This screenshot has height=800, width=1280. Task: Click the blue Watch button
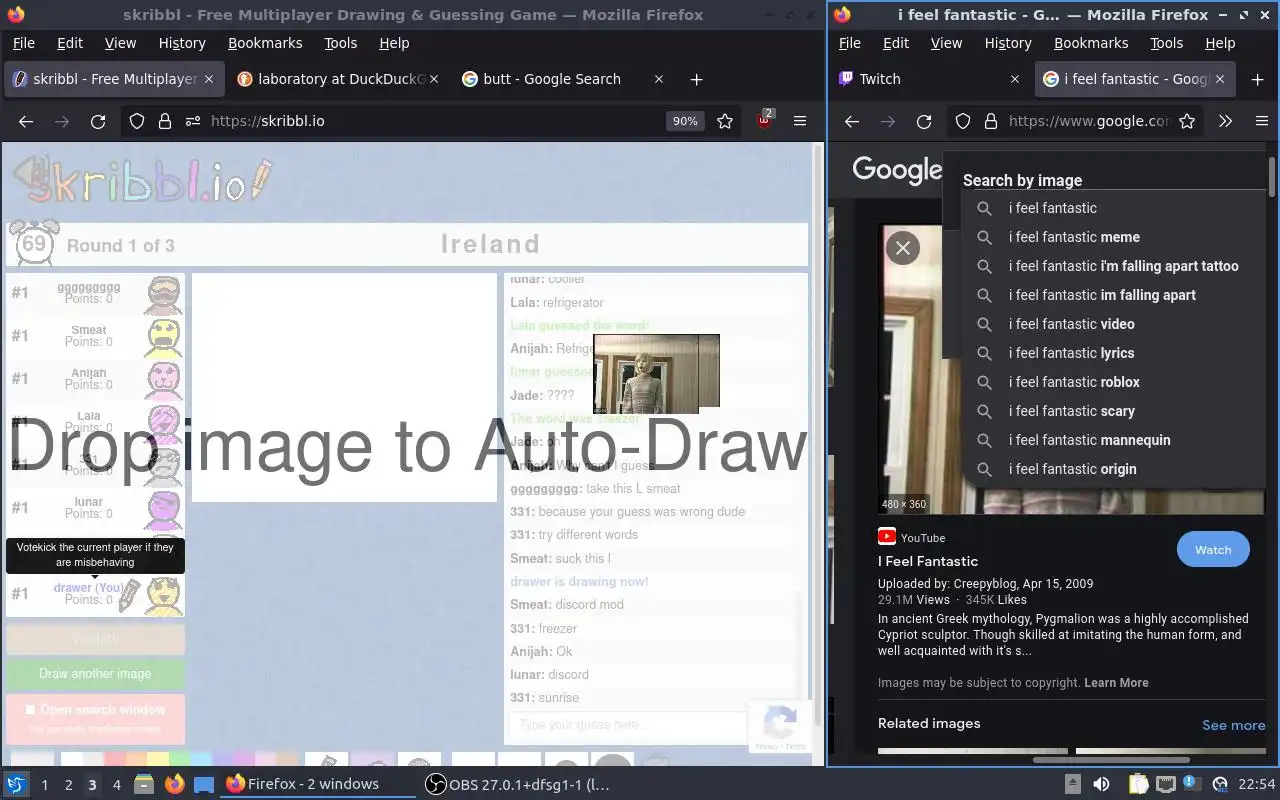coord(1213,550)
